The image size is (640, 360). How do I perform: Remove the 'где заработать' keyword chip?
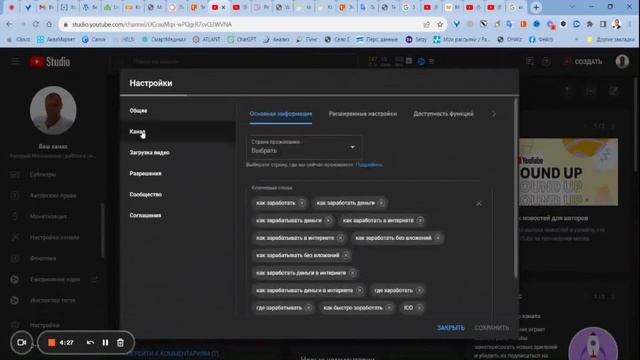420,290
